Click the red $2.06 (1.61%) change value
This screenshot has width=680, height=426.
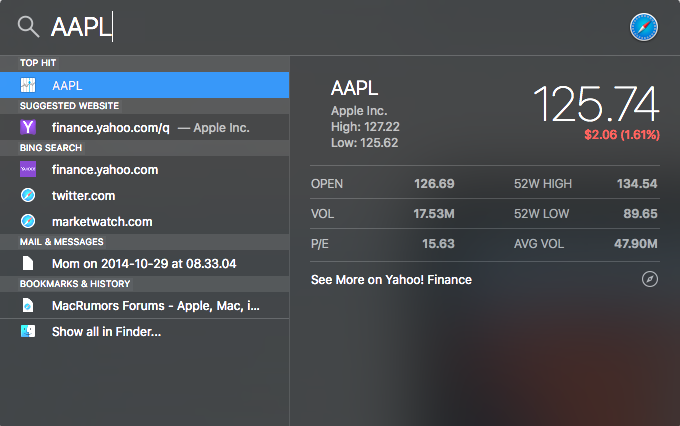coord(622,134)
